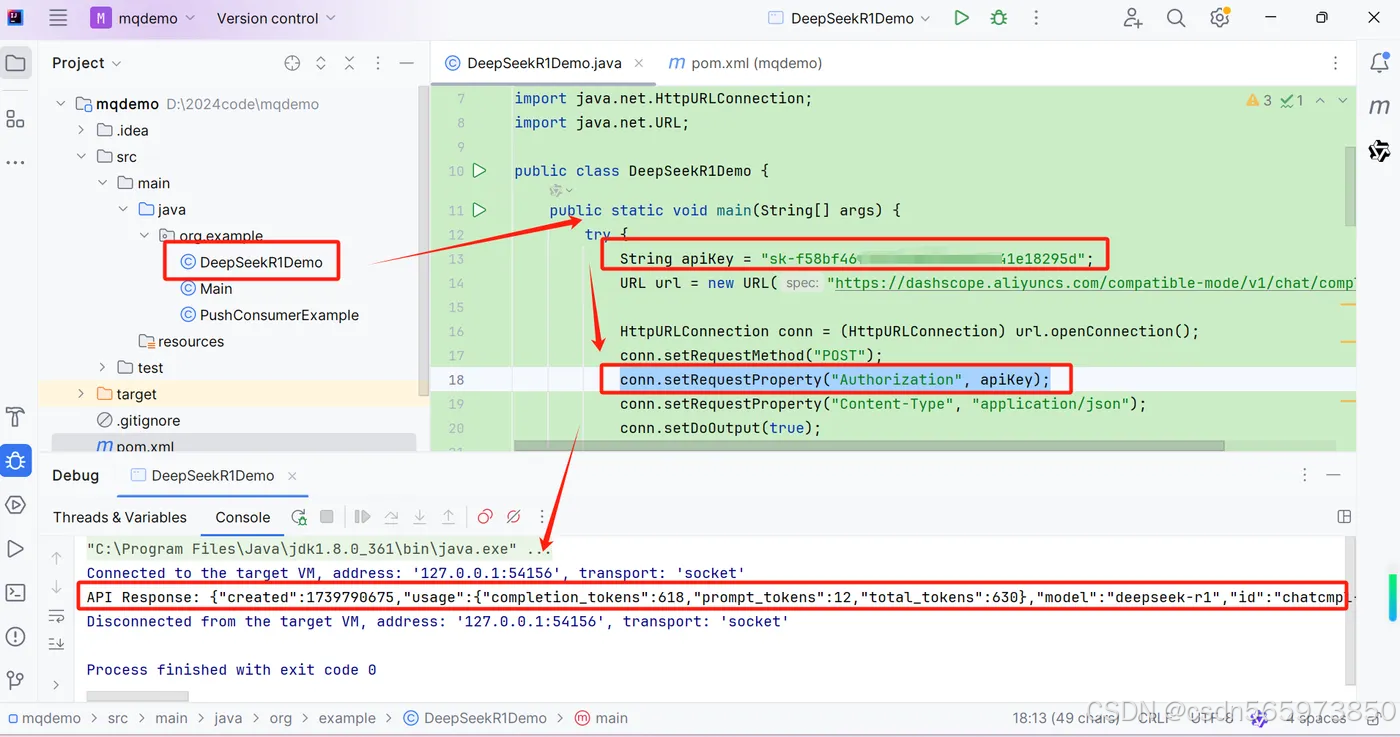The image size is (1400, 737).
Task: Open the Debug tool window
Action: pyautogui.click(x=15, y=460)
